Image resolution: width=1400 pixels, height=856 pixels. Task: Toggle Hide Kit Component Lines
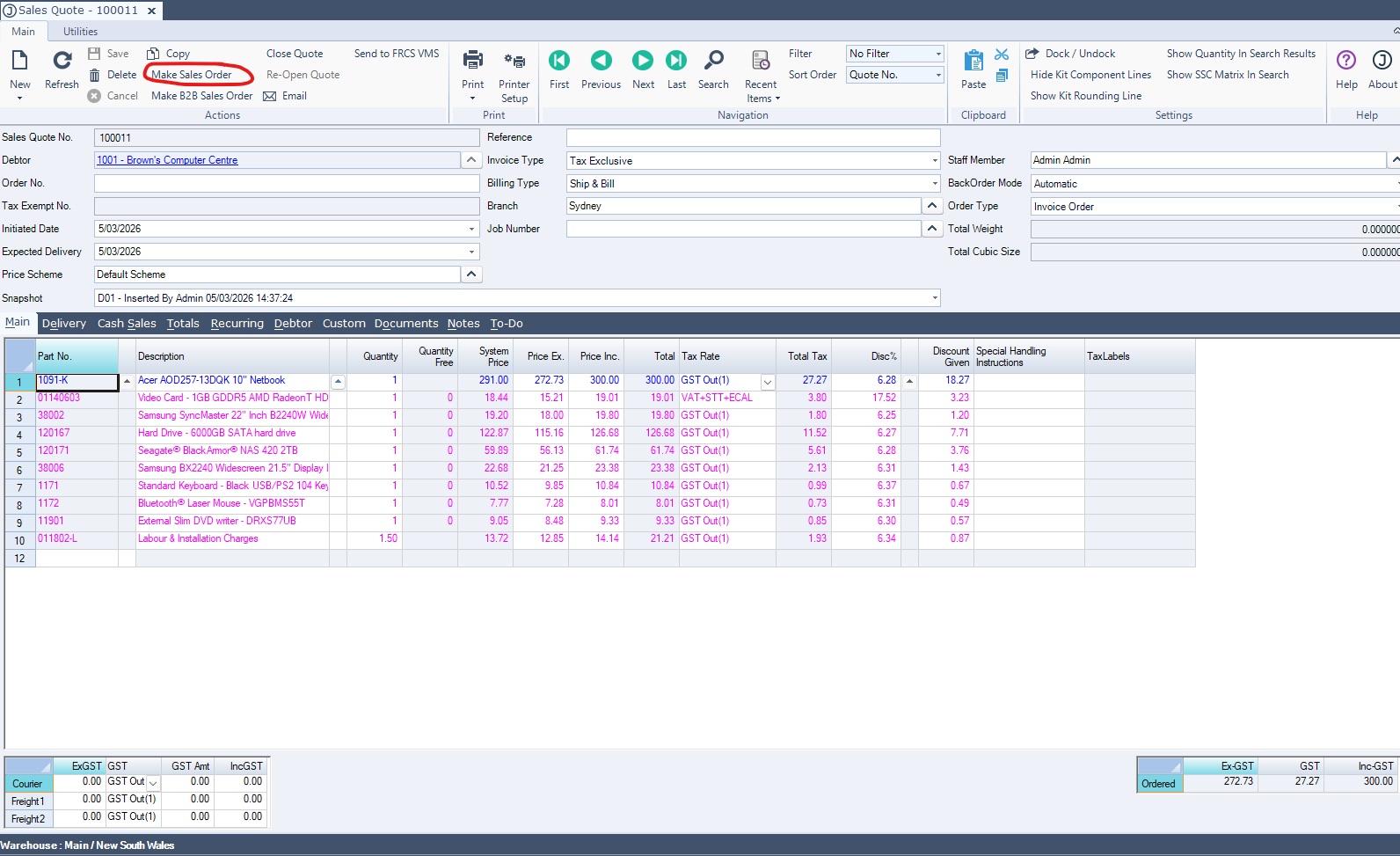(1090, 75)
